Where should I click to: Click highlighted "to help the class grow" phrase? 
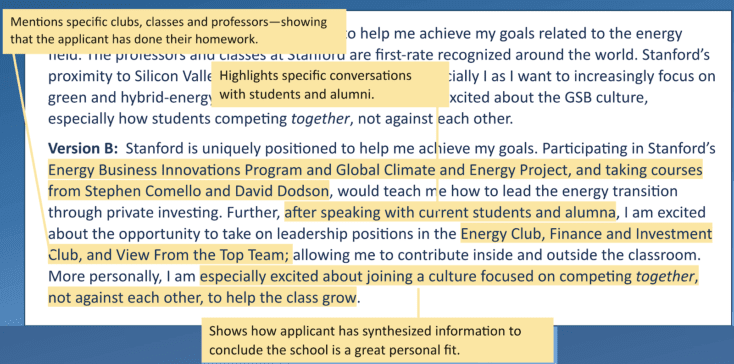[x=282, y=298]
